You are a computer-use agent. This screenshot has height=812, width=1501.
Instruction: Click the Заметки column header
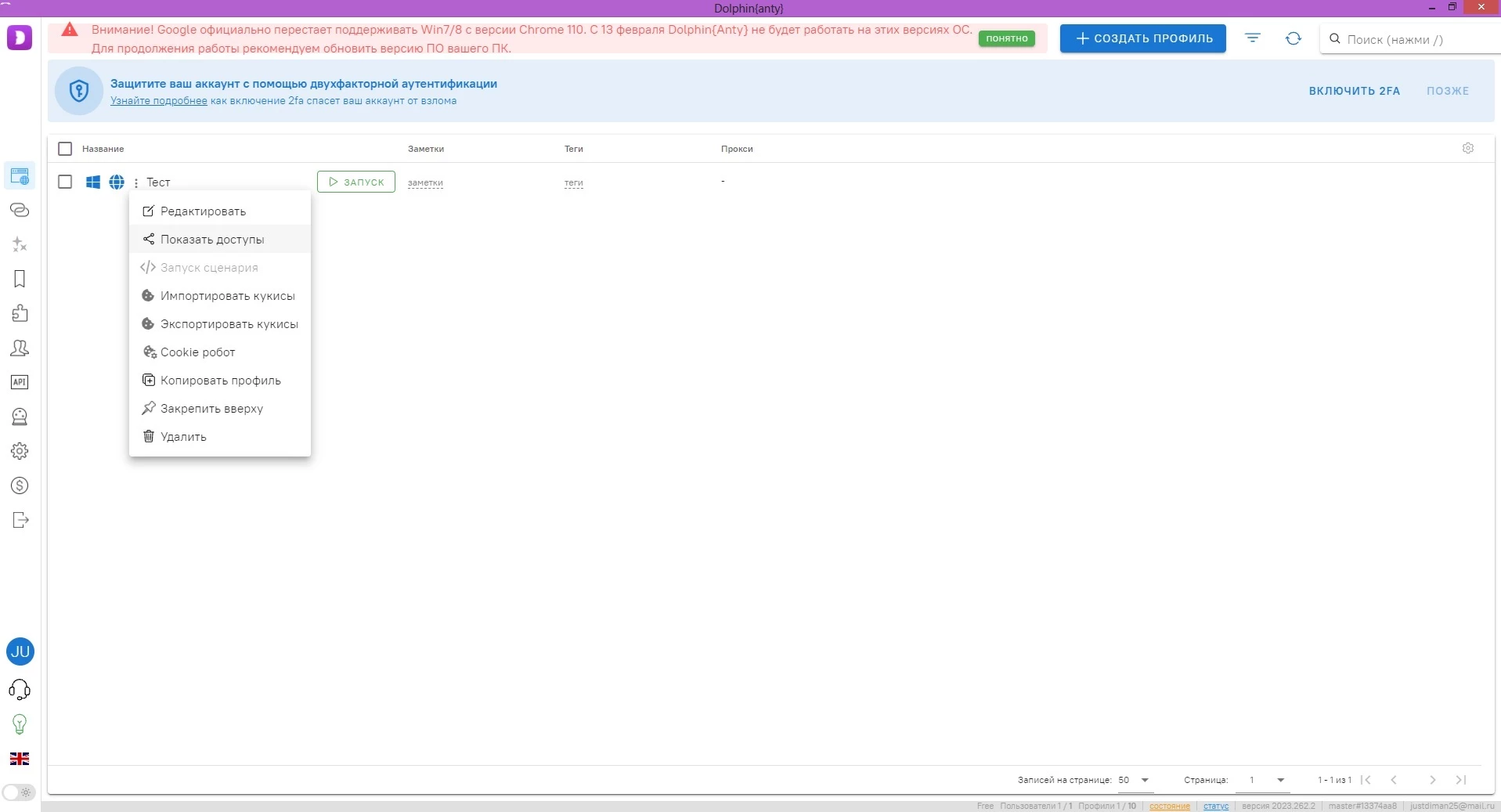point(426,149)
